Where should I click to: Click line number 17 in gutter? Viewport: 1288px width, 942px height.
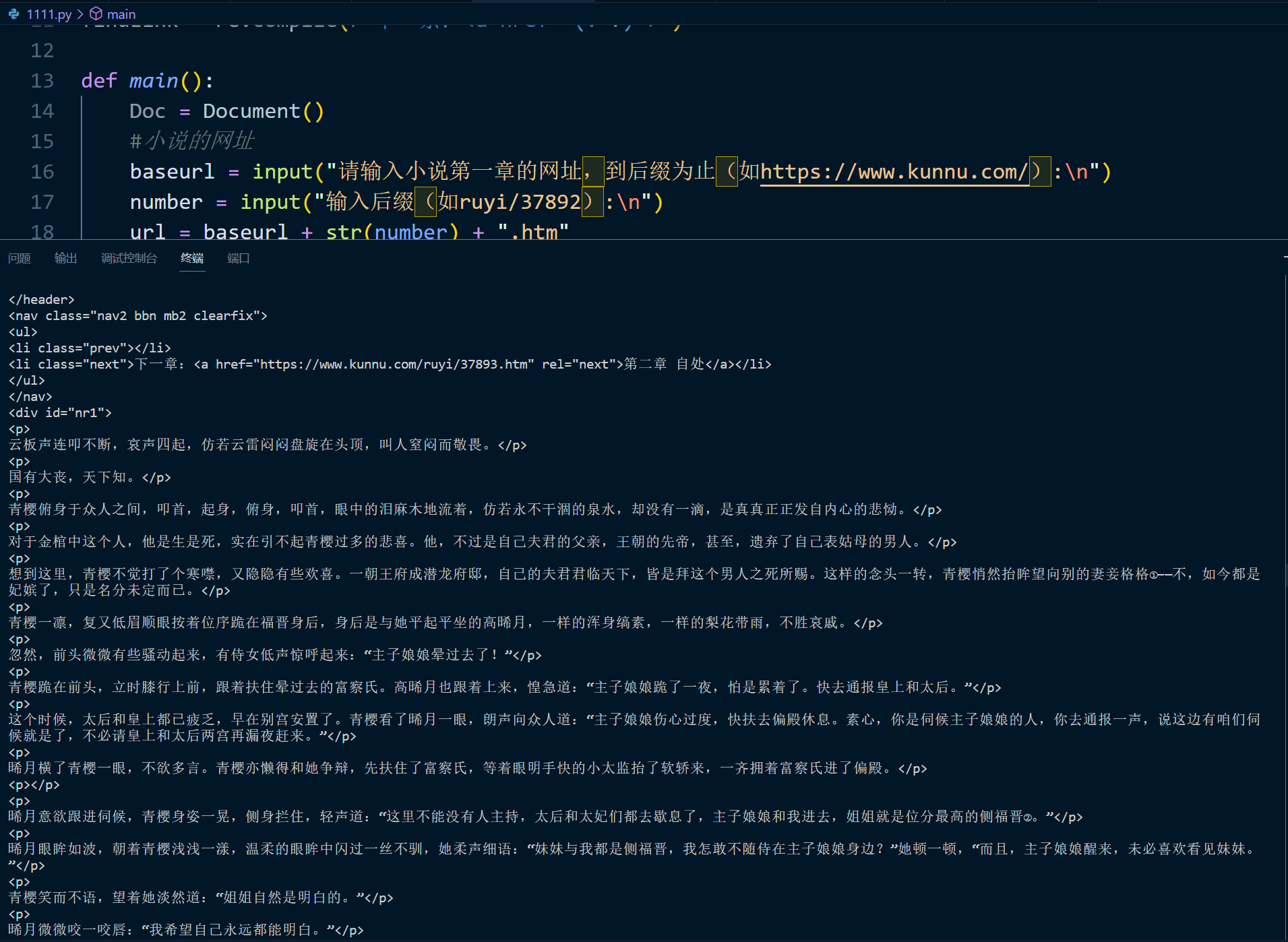coord(42,202)
